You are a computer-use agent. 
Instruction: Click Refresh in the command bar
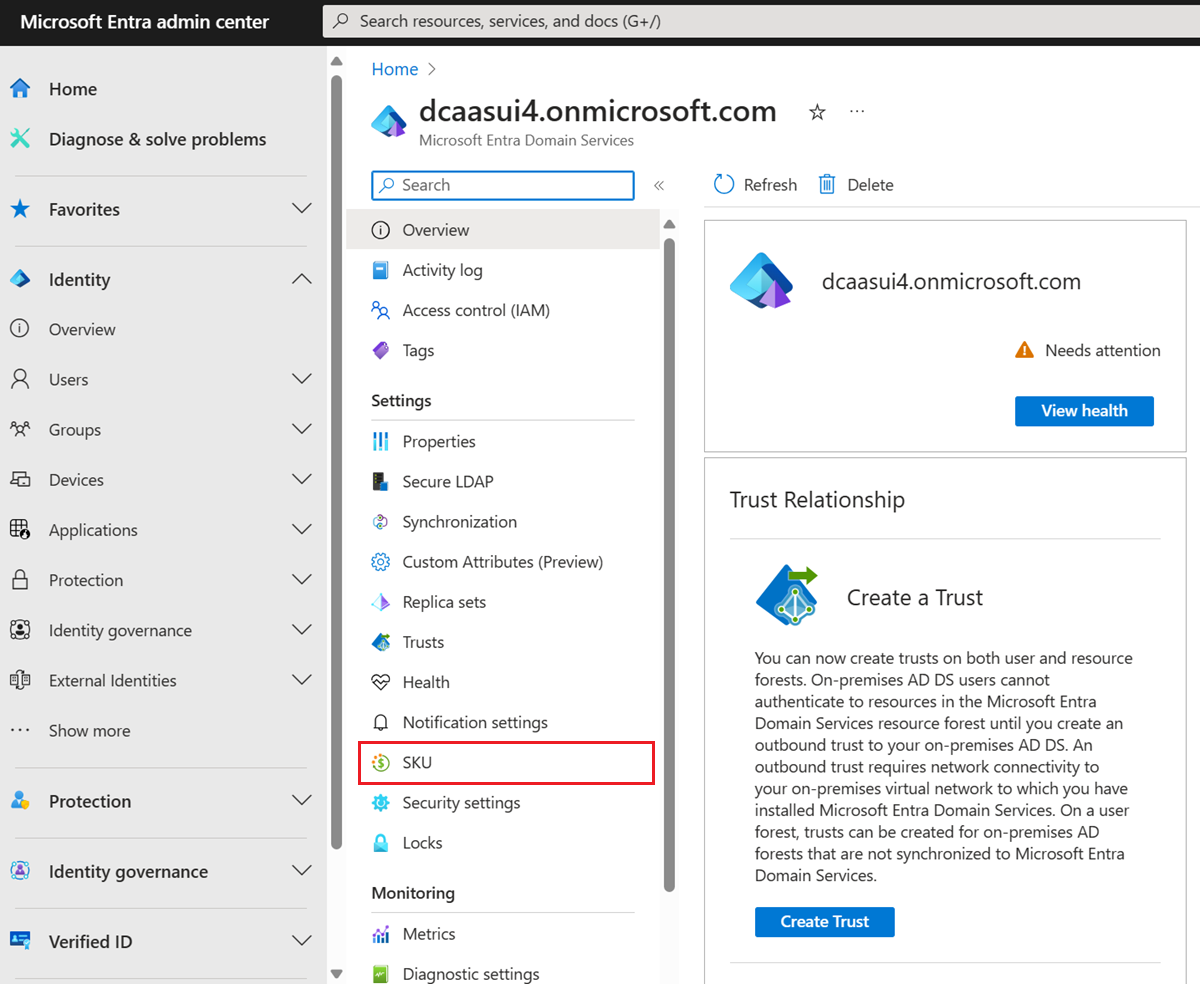click(755, 185)
